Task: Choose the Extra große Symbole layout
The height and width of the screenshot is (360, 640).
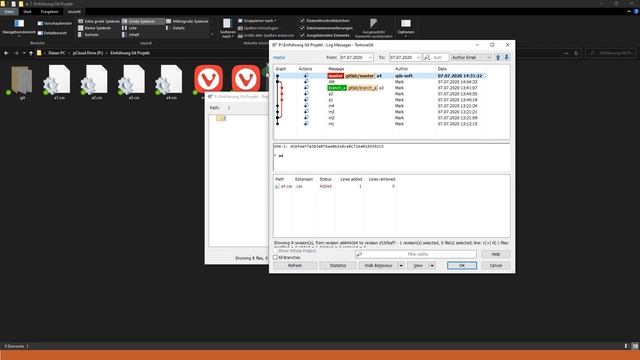Action: pyautogui.click(x=98, y=21)
